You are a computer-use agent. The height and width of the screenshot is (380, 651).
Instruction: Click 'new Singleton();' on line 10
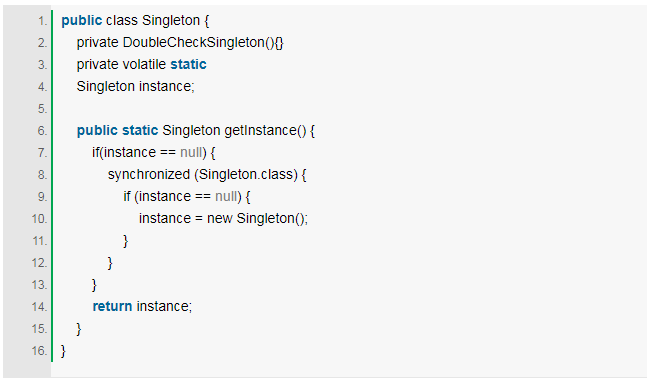pos(257,218)
